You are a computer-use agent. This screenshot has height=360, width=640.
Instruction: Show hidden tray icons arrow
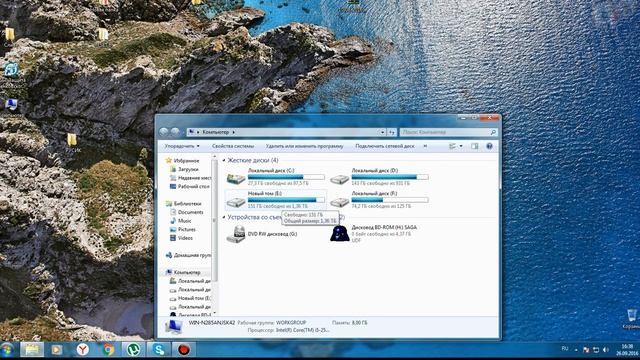tap(576, 350)
